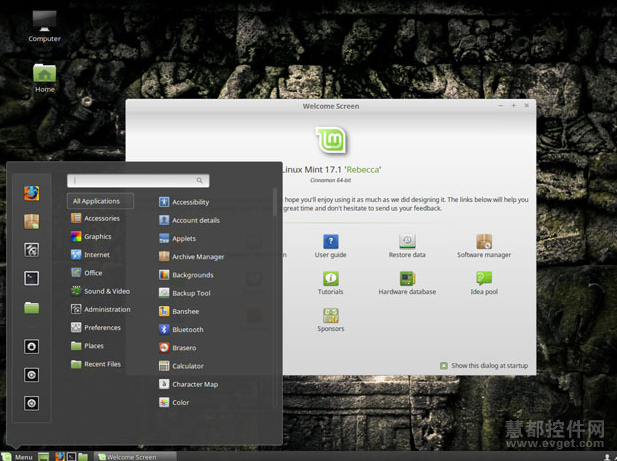The height and width of the screenshot is (461, 617).
Task: Select Recent Files category in menu
Action: pos(96,364)
